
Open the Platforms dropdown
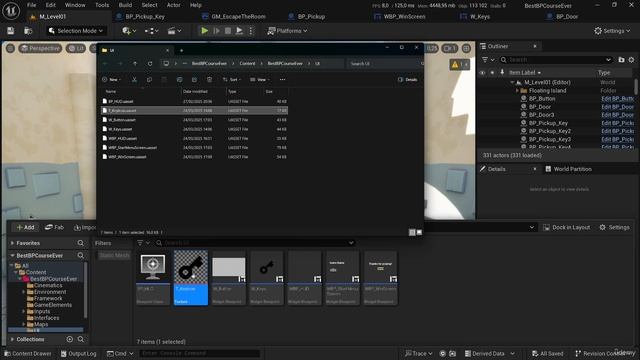coord(287,31)
